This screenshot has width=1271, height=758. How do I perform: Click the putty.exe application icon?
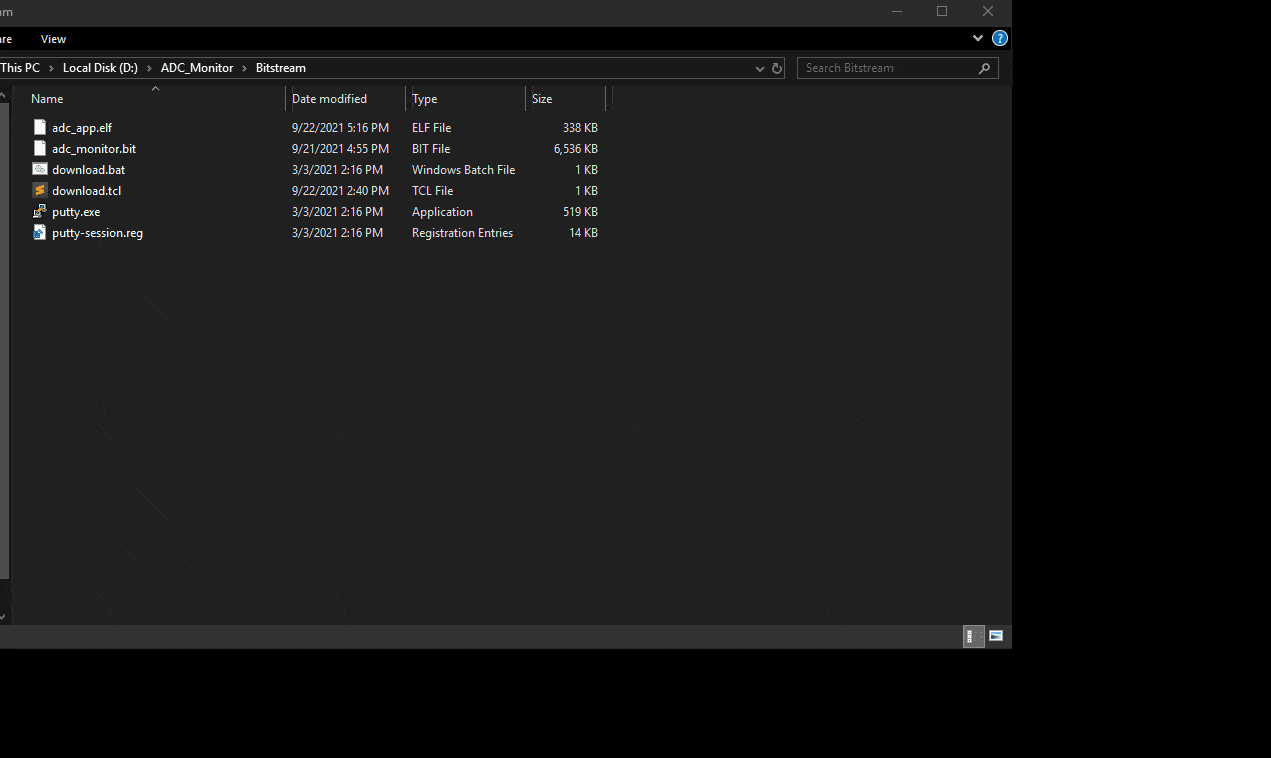point(40,212)
